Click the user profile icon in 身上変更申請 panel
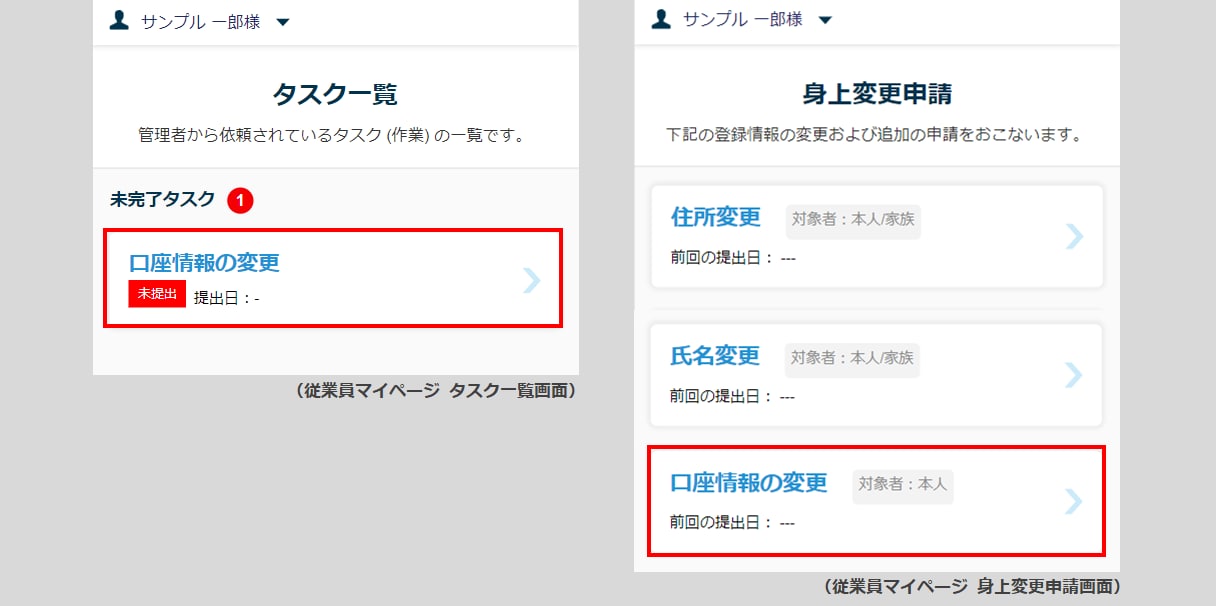The image size is (1216, 606). [x=660, y=19]
